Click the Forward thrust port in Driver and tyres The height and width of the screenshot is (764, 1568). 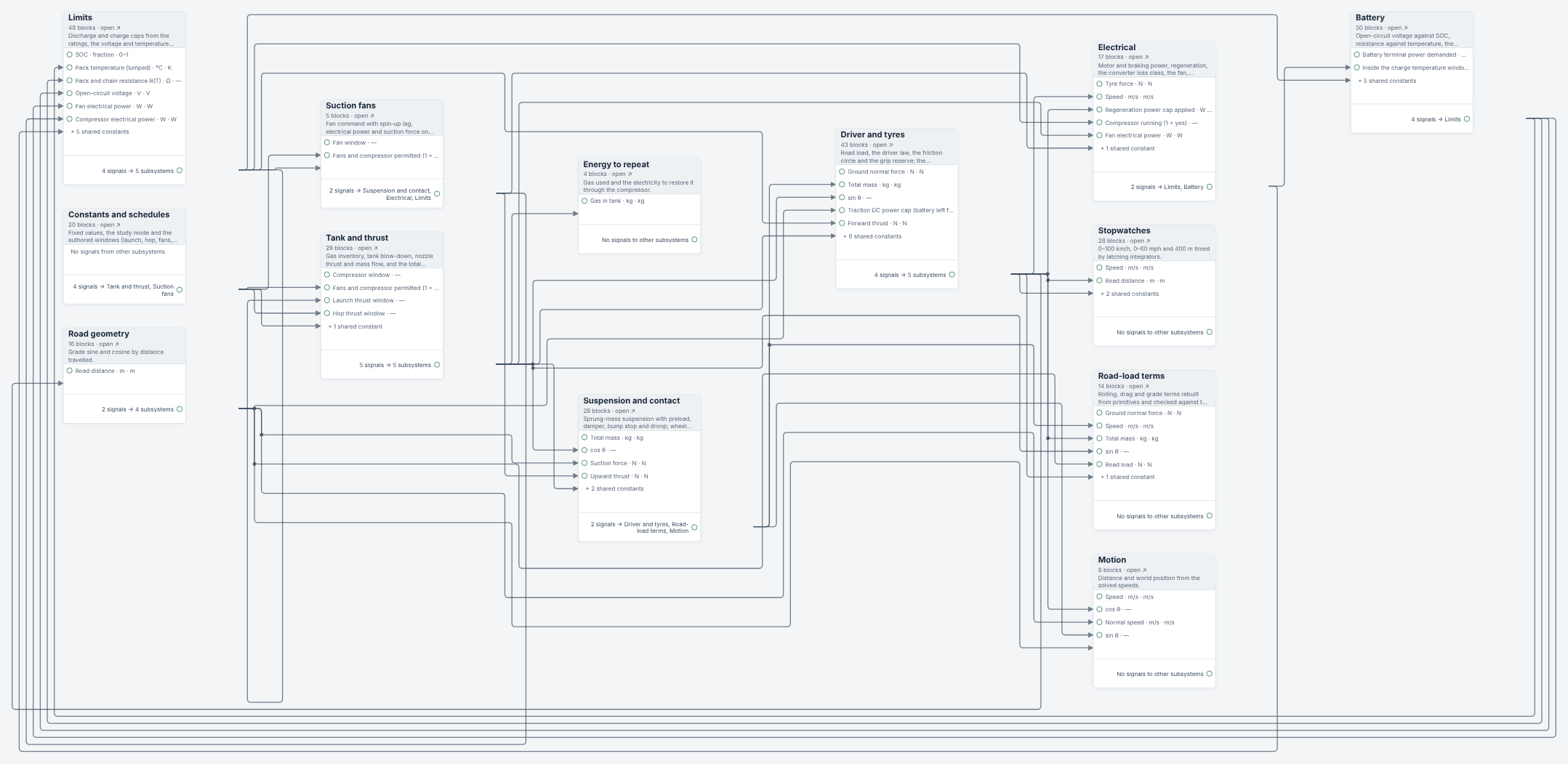point(842,223)
